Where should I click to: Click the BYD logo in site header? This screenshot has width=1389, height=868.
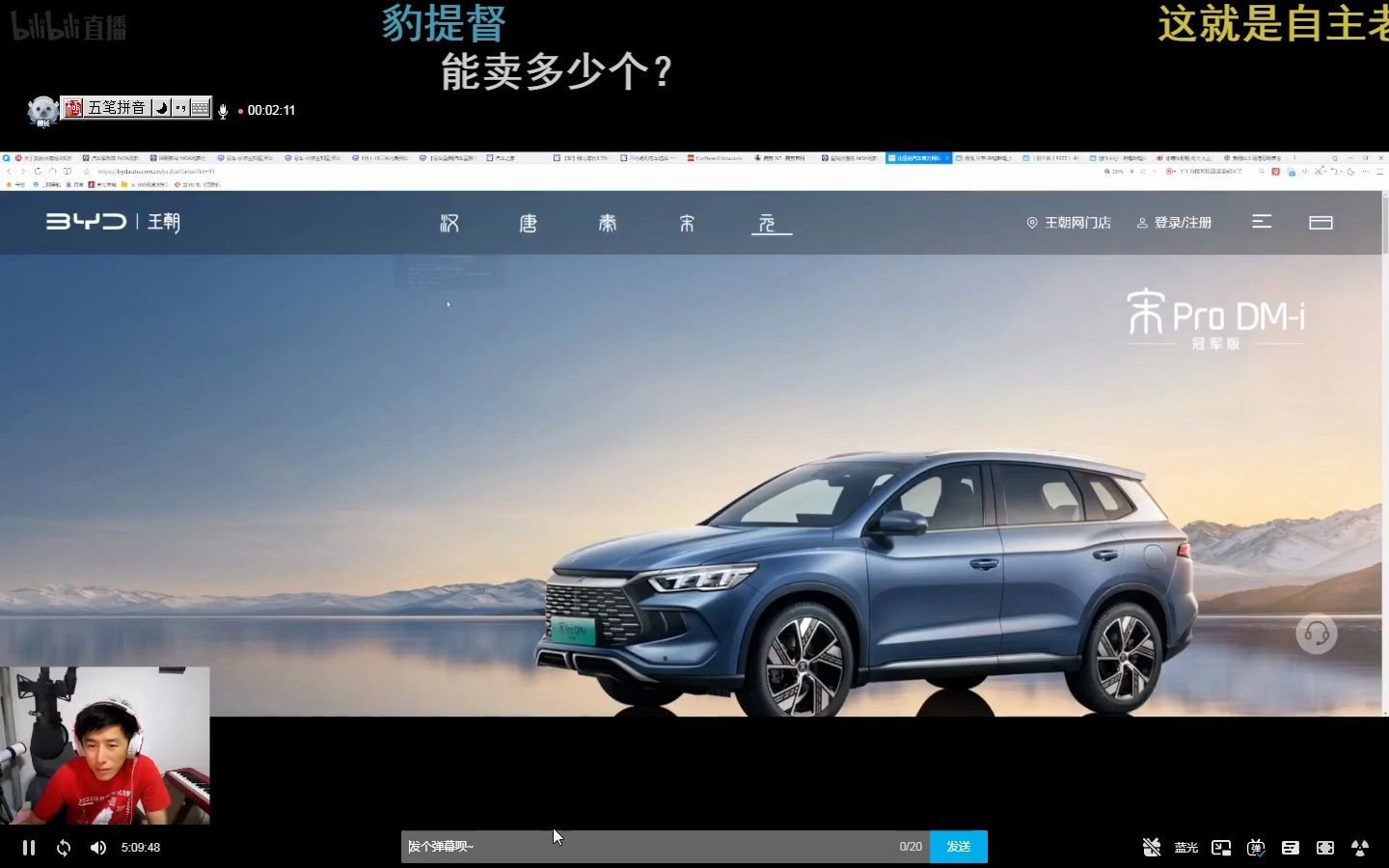pyautogui.click(x=86, y=222)
